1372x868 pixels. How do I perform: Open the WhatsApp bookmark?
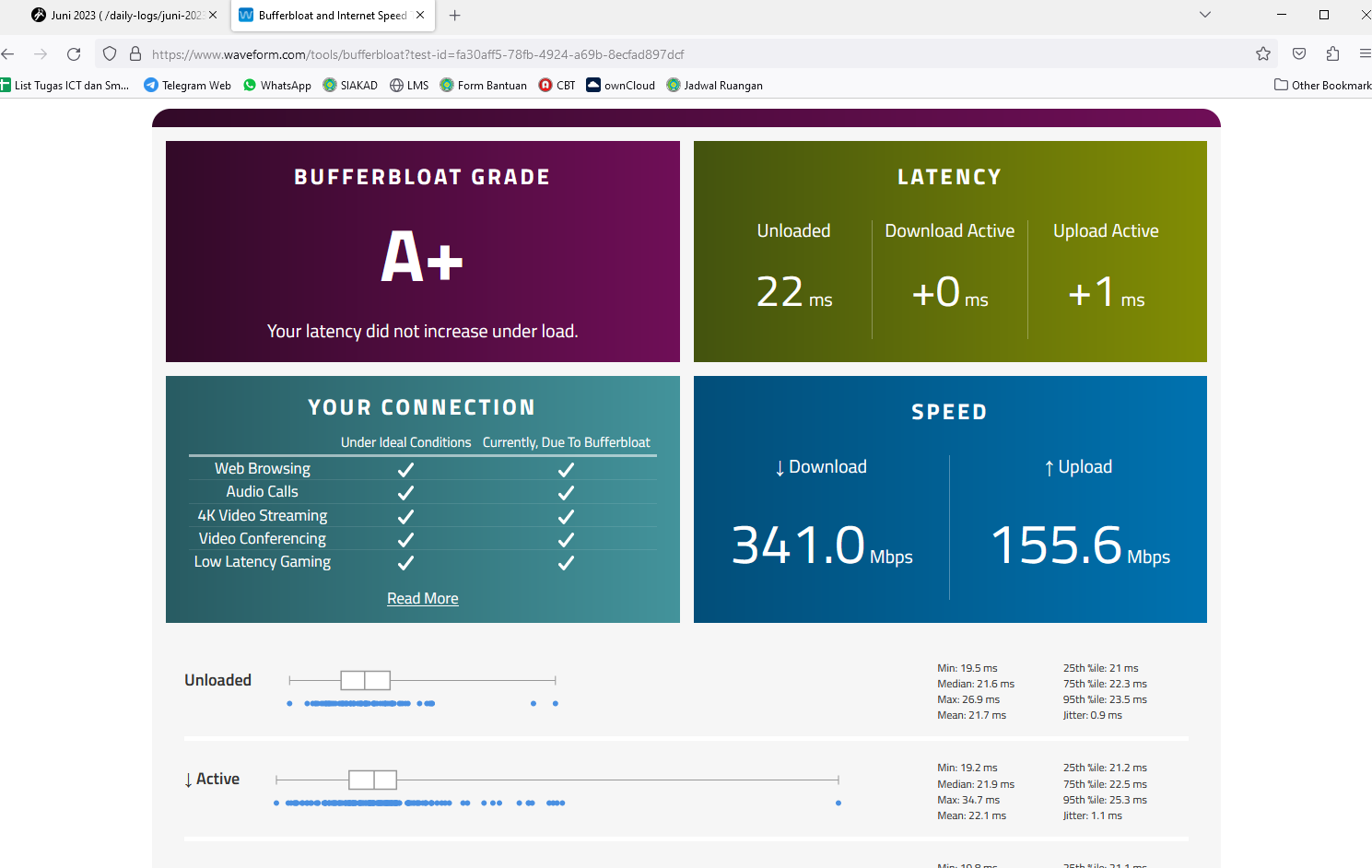[277, 85]
